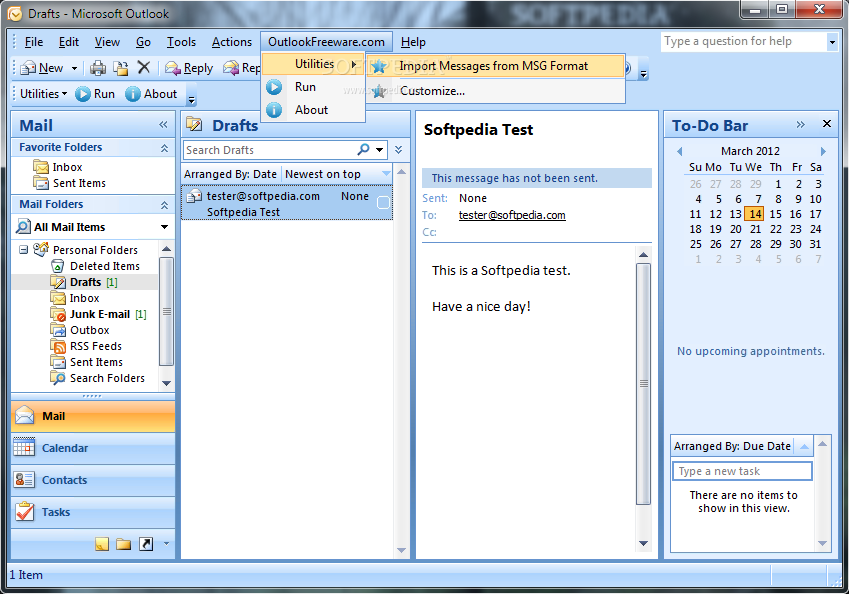Screen dimensions: 849x594
Task: Click the Run button in OutlookFreeware toolbar
Action: (x=95, y=94)
